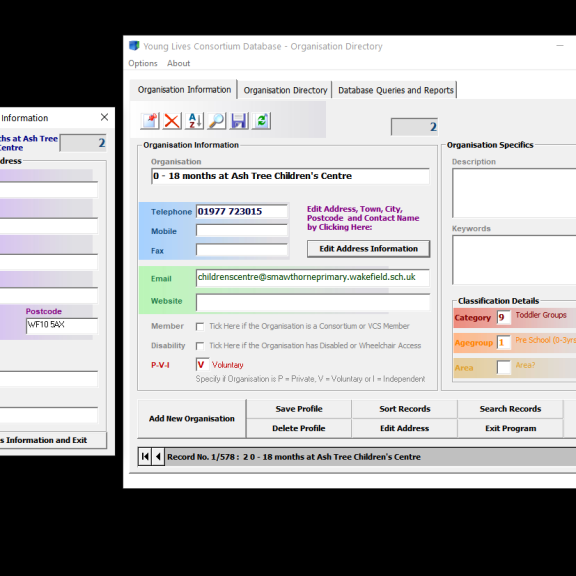Click the pin new record toolbar icon

(150, 121)
